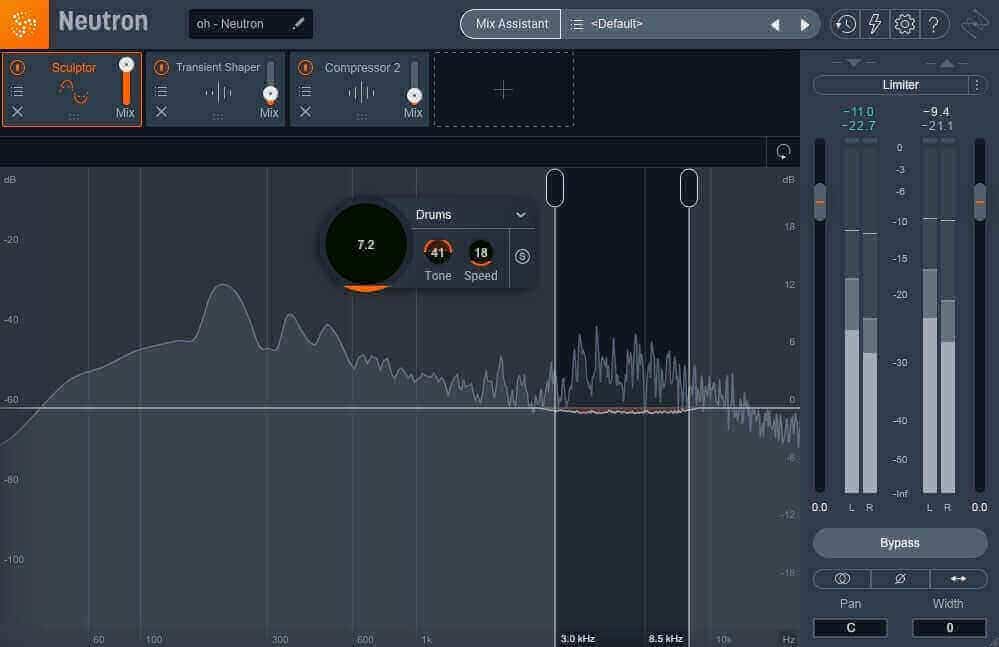
Task: Click the 8.5 kHz frequency label
Action: tap(666, 638)
